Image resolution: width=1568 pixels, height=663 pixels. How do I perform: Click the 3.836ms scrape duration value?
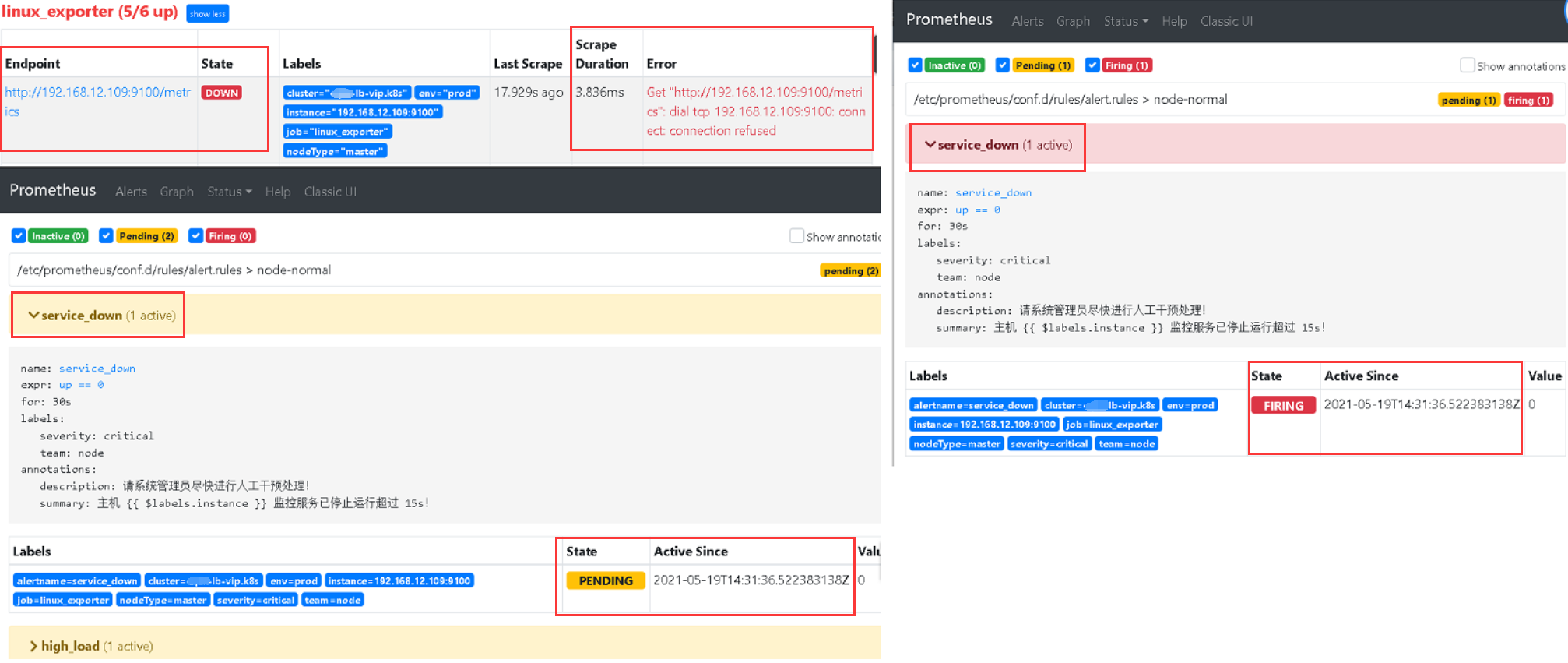tap(599, 92)
